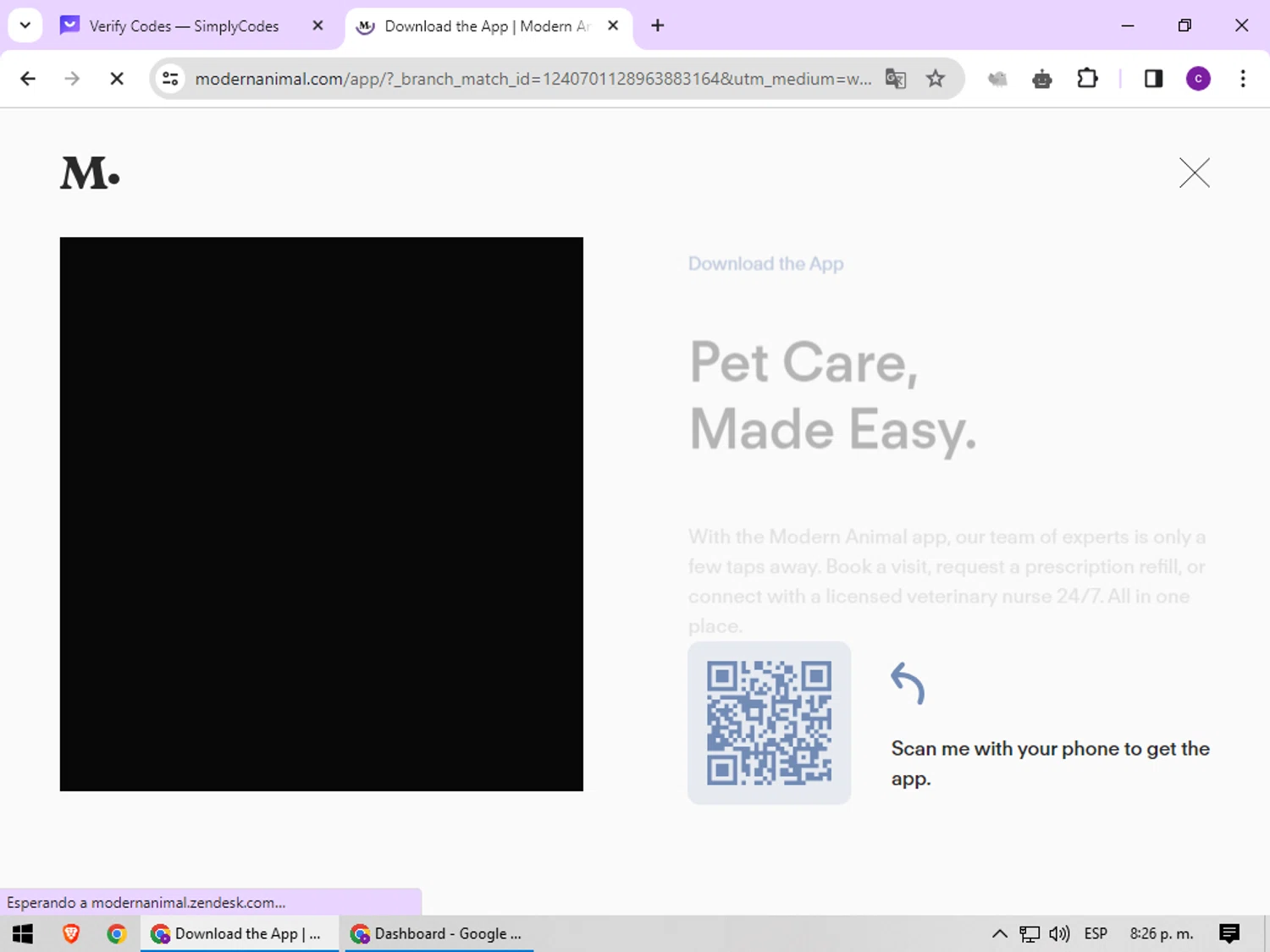Go forward to next page
This screenshot has height=952, width=1270.
pyautogui.click(x=72, y=79)
